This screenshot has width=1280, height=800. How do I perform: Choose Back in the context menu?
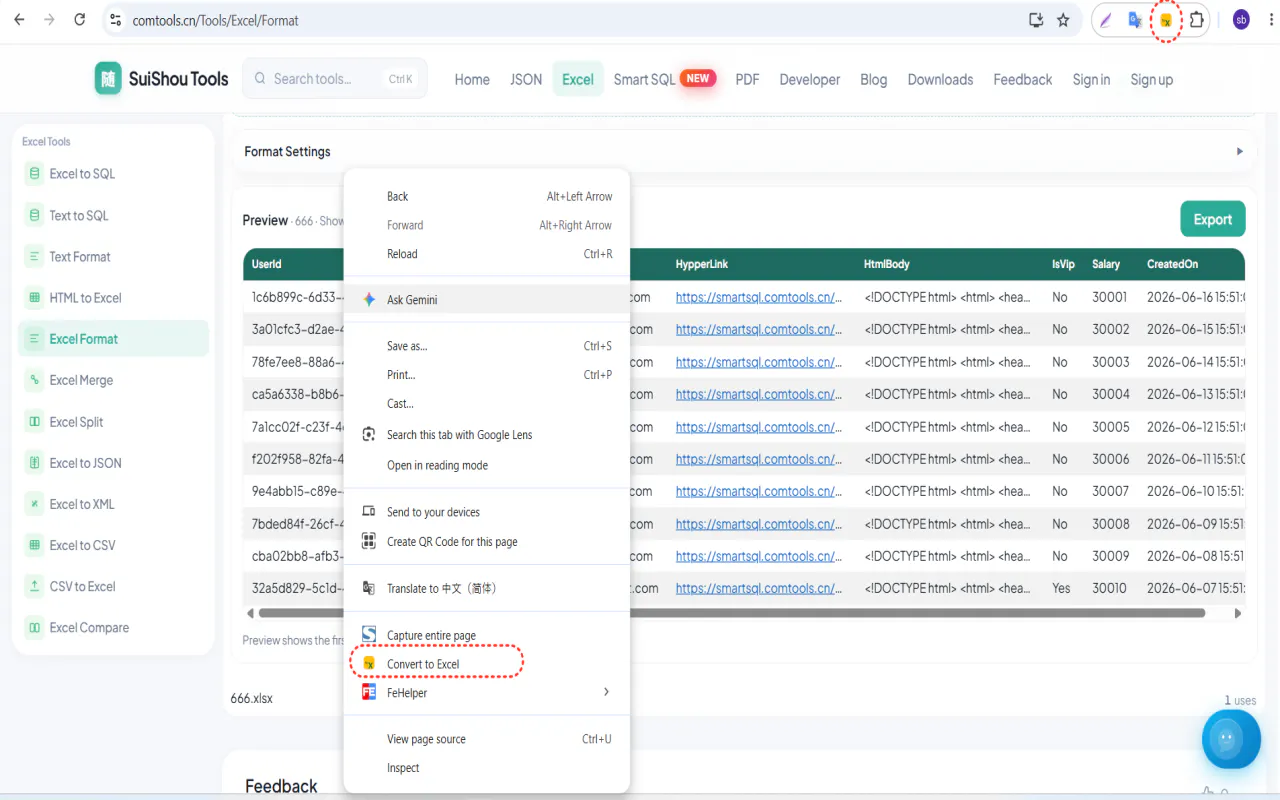coord(487,197)
